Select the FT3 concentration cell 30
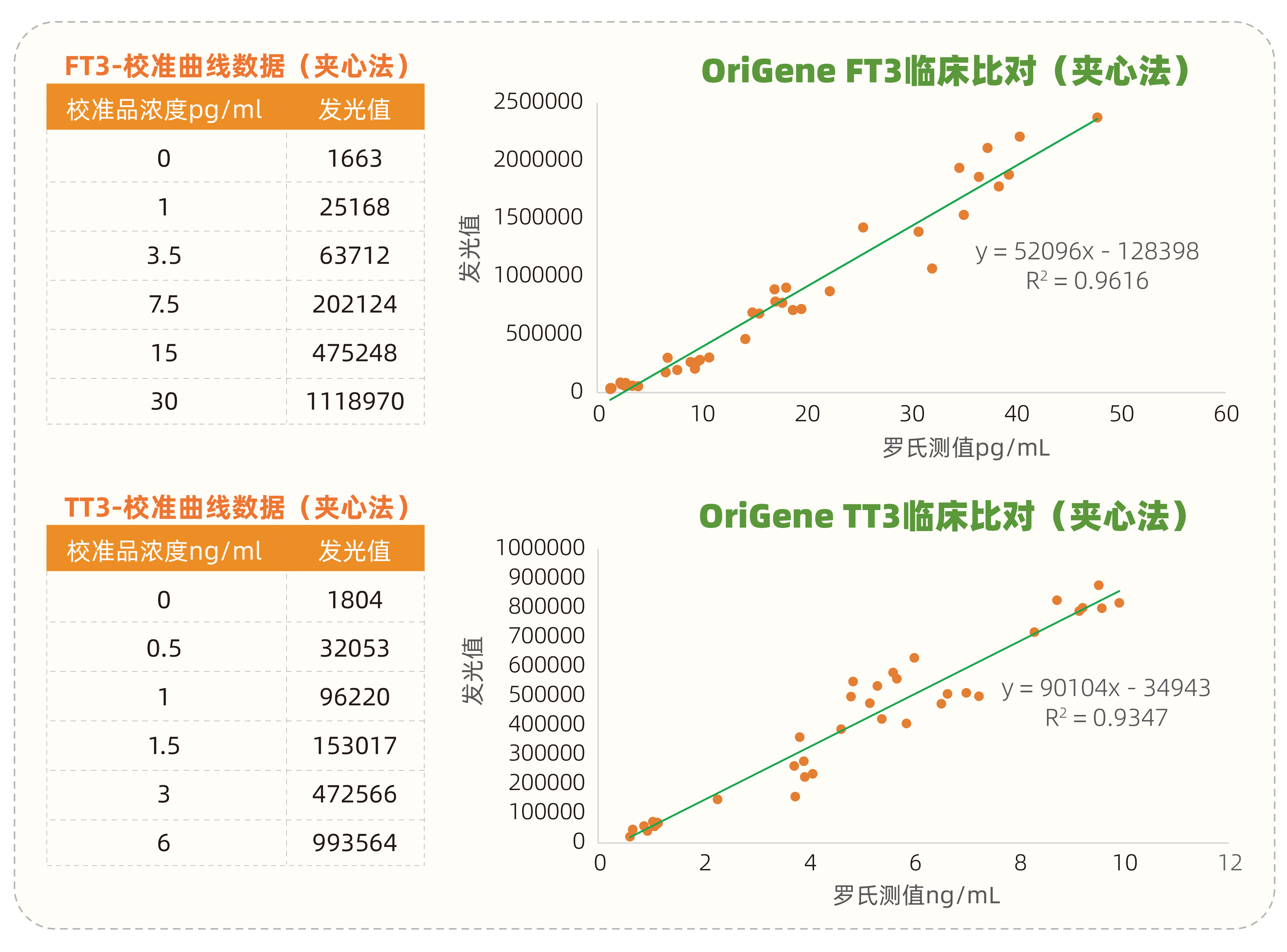 tap(164, 401)
